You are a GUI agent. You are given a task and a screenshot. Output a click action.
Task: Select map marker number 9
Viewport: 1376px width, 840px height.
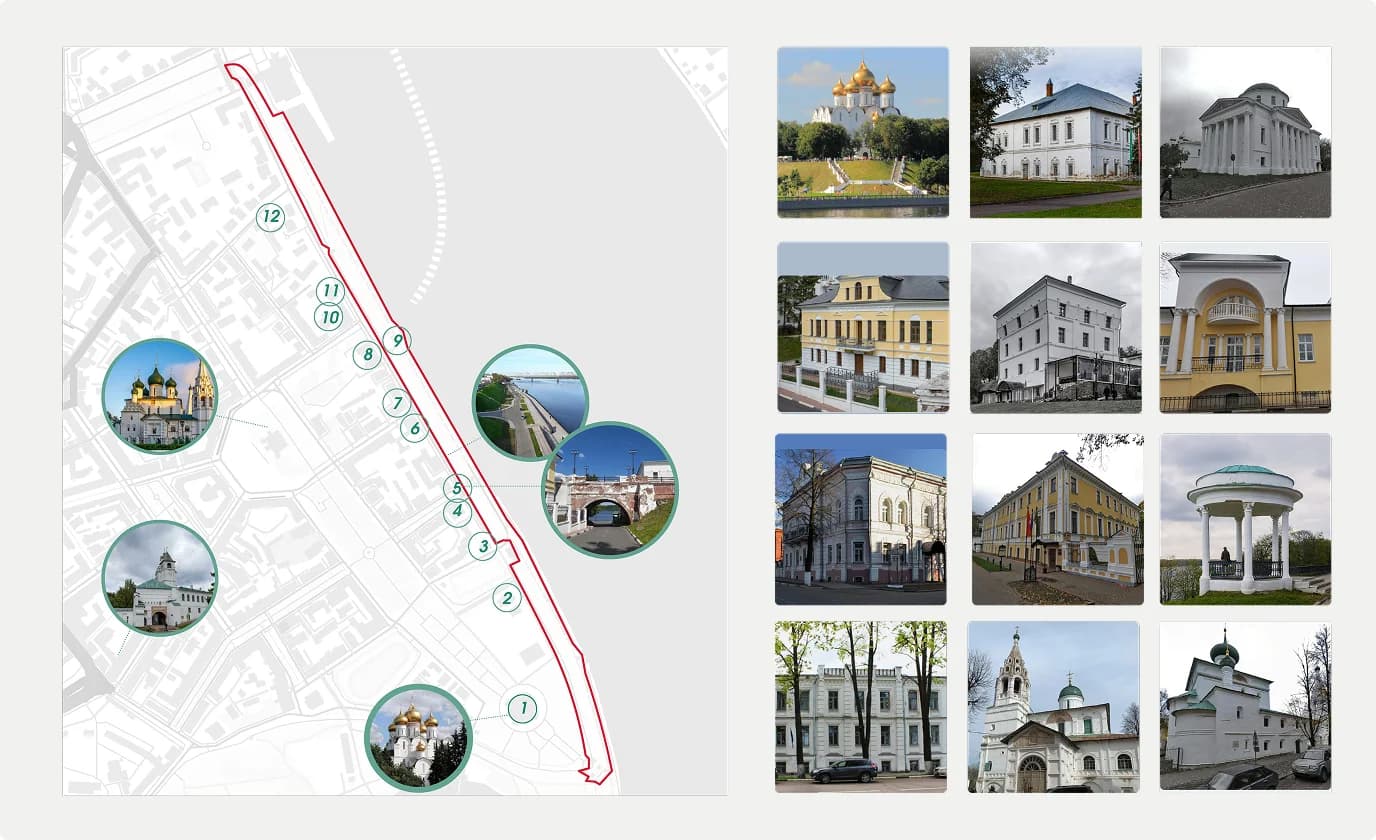[397, 341]
